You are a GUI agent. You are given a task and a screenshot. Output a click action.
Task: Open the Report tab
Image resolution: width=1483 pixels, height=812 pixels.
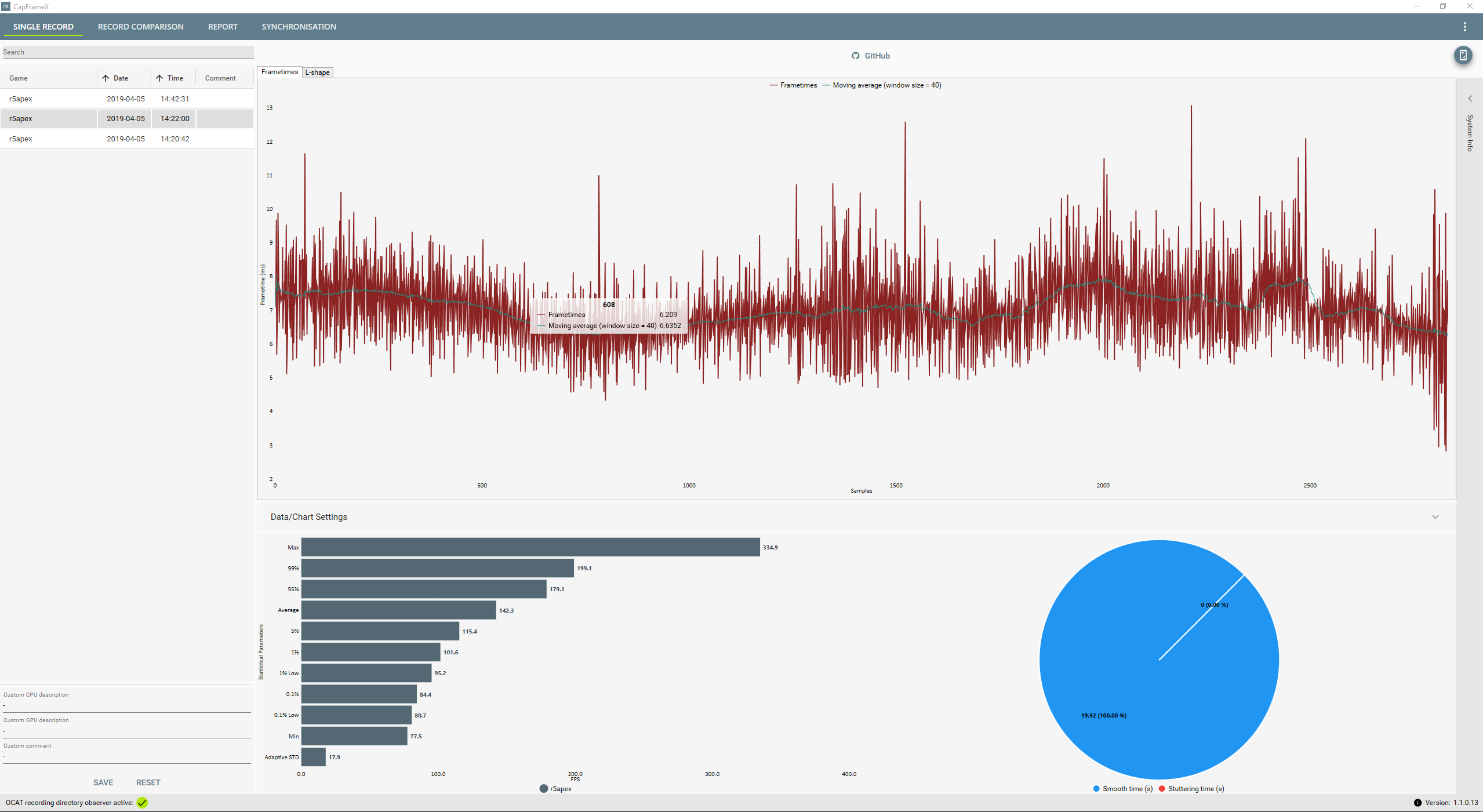click(x=223, y=27)
